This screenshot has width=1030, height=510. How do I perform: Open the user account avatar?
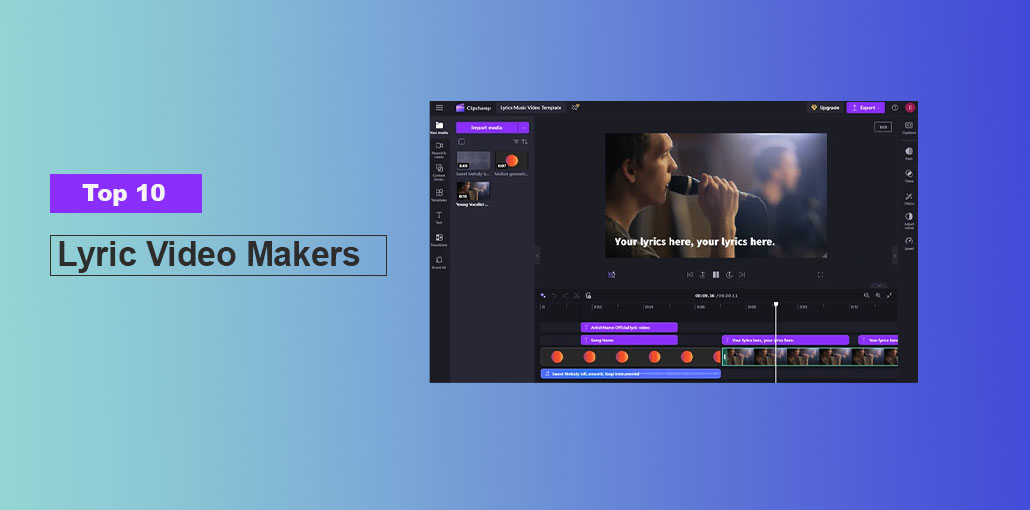point(910,108)
